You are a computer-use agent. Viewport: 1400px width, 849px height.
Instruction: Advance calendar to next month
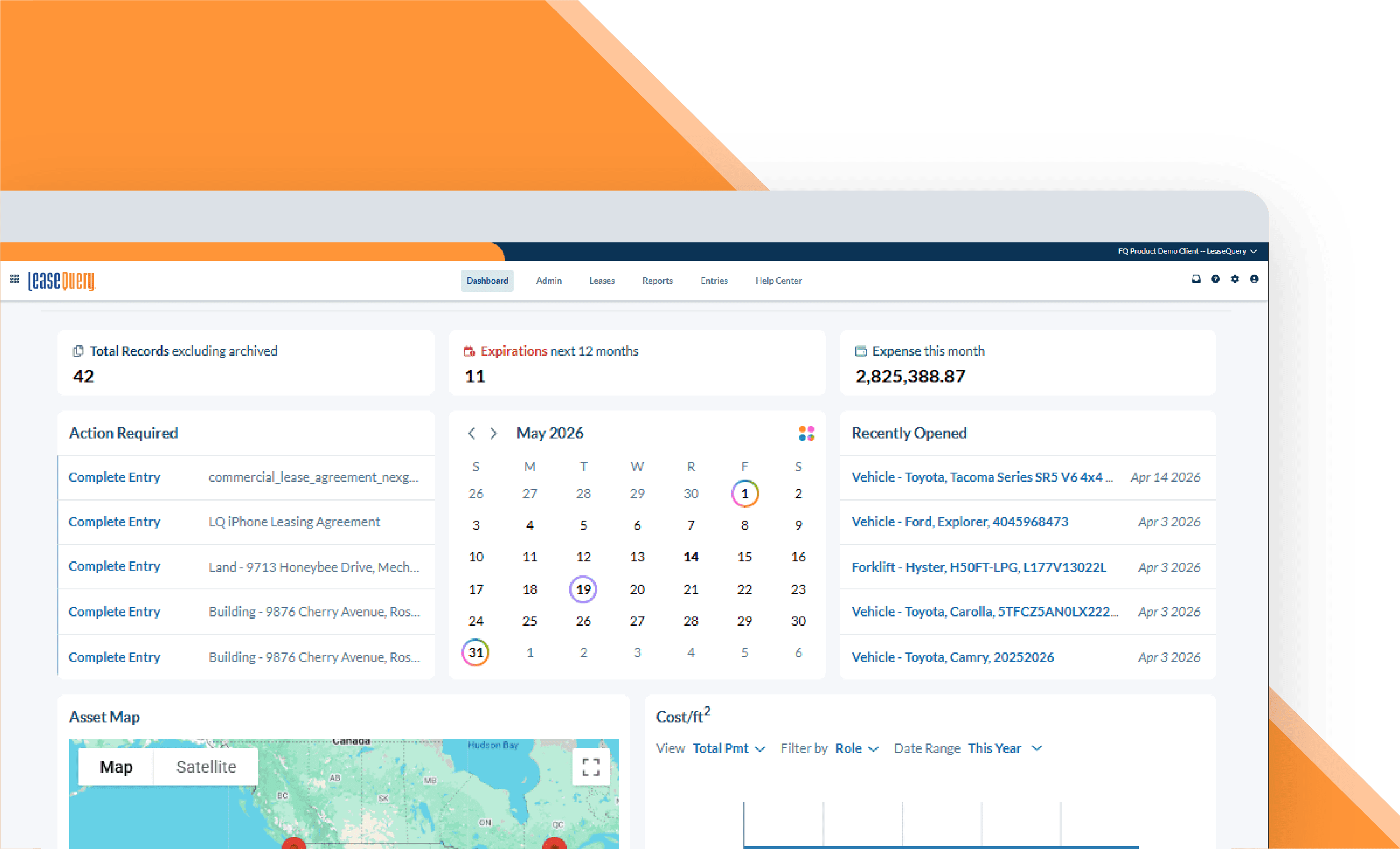click(493, 433)
